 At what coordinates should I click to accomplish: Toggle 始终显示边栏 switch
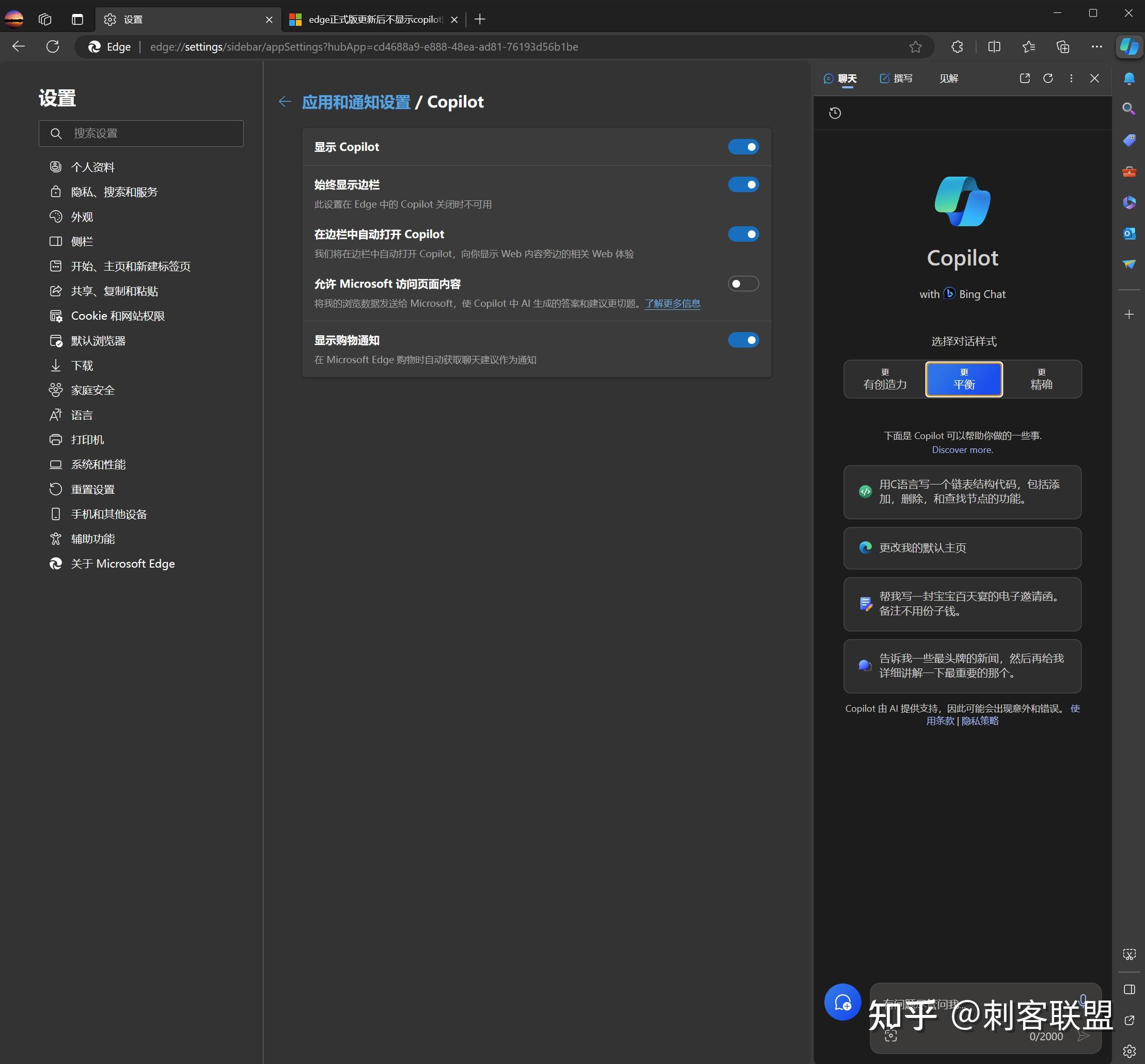click(x=743, y=185)
